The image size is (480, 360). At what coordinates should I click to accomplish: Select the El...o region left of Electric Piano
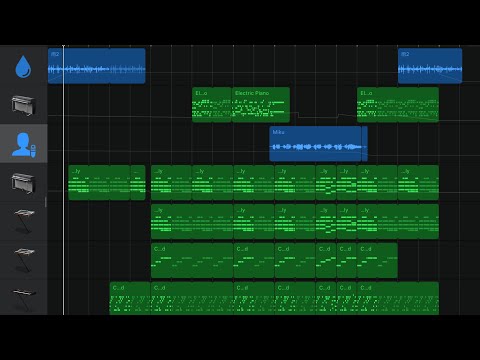(212, 105)
